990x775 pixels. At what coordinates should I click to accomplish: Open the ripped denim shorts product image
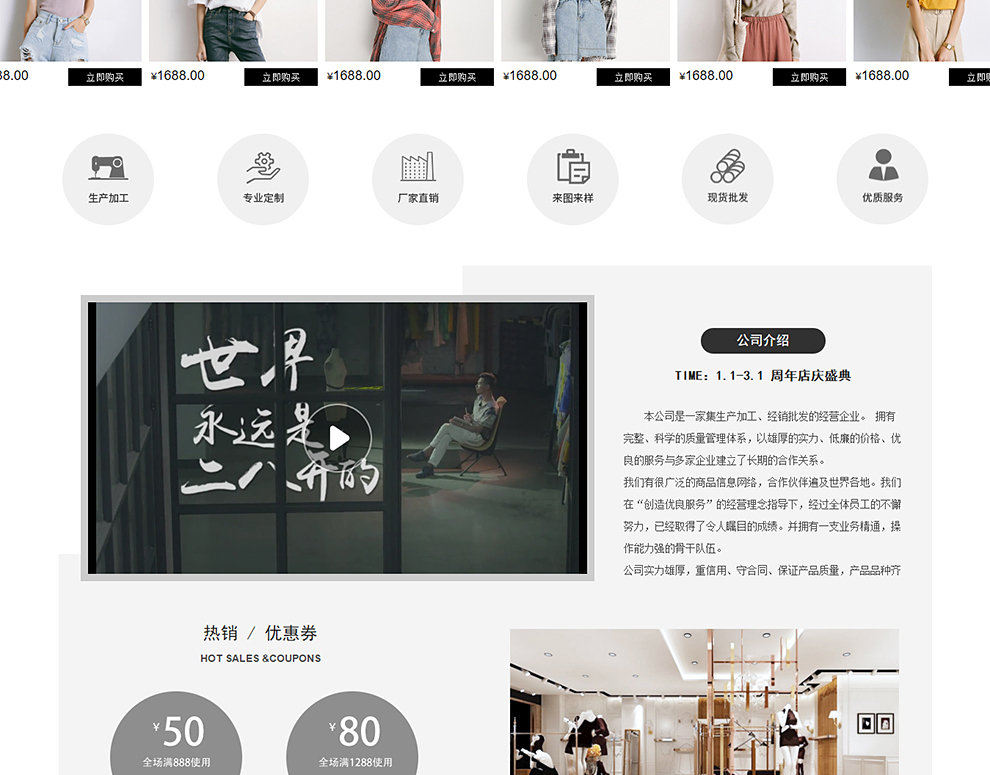click(71, 30)
